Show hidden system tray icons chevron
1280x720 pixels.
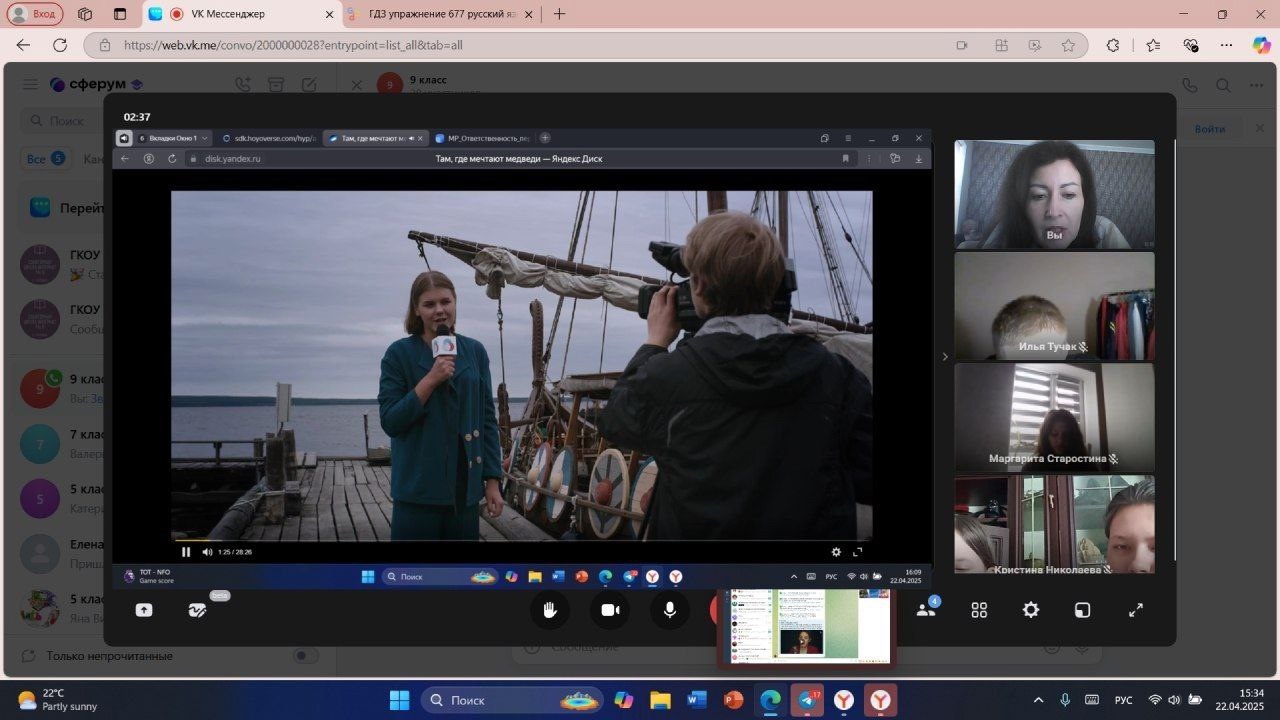(1038, 700)
